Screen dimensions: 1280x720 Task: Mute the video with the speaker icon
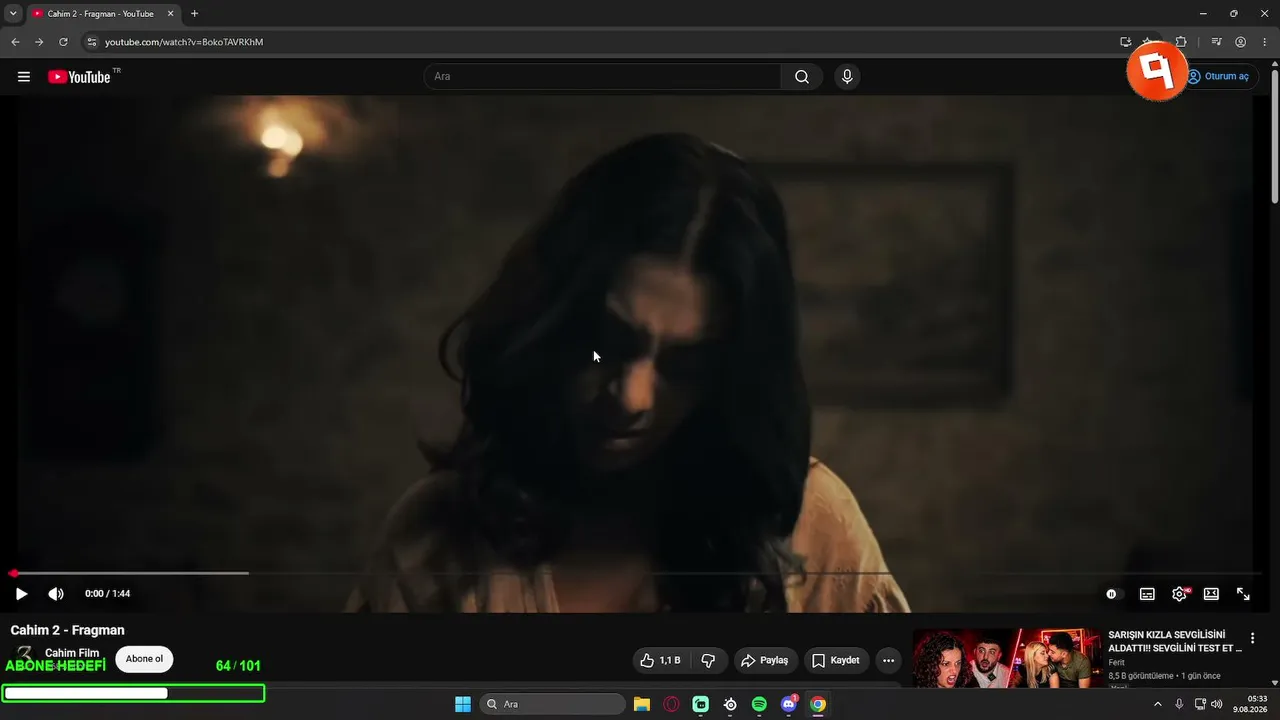(56, 594)
